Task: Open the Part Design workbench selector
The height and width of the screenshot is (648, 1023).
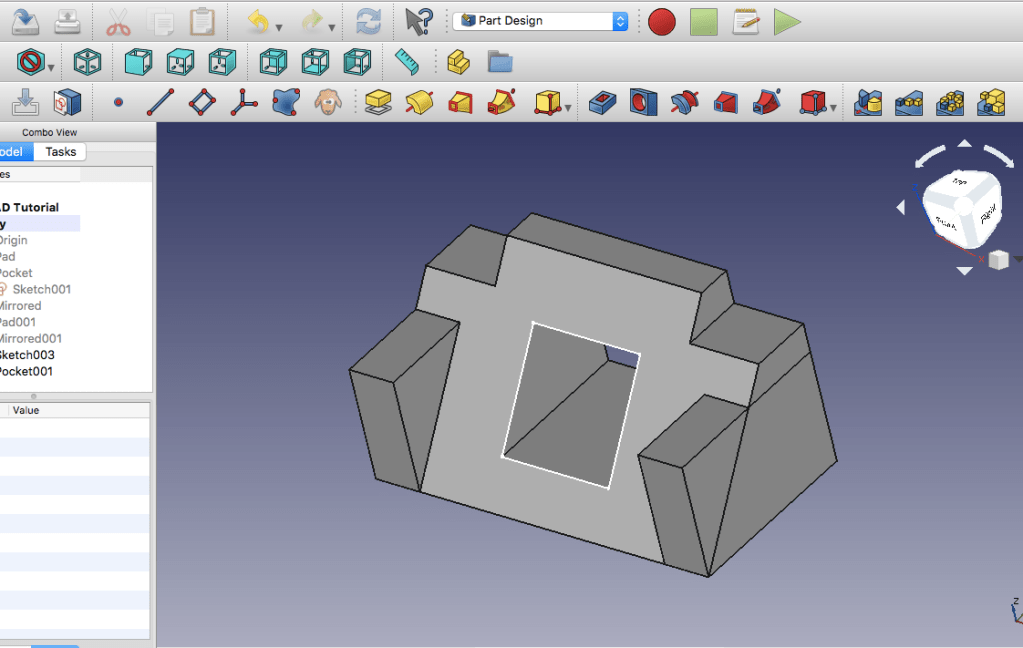Action: point(540,21)
